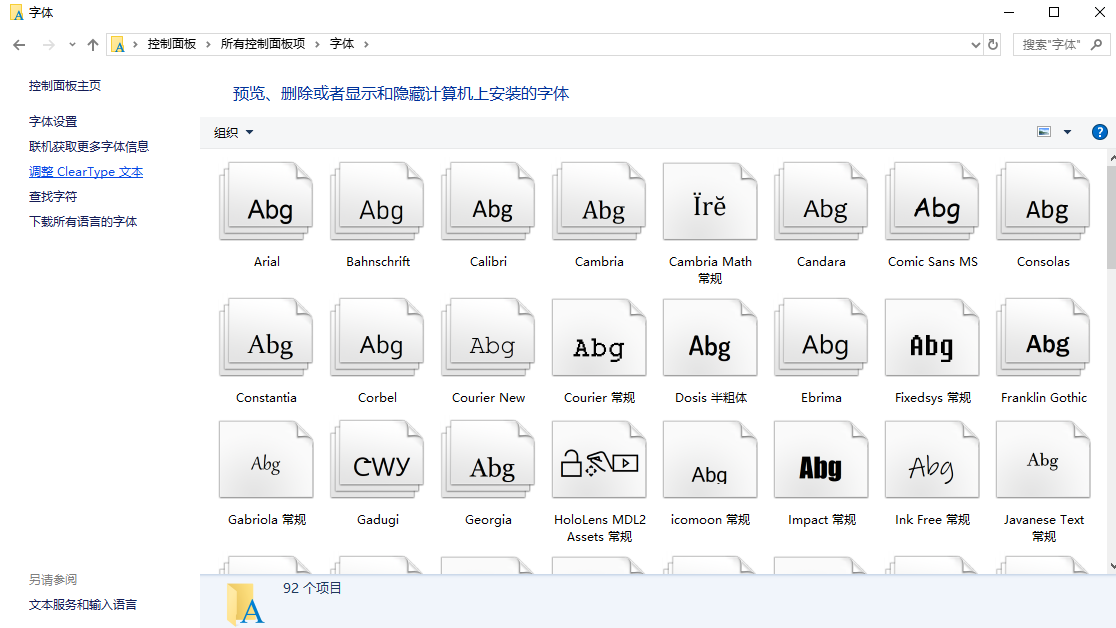Open the 组织 dropdown menu

(234, 133)
